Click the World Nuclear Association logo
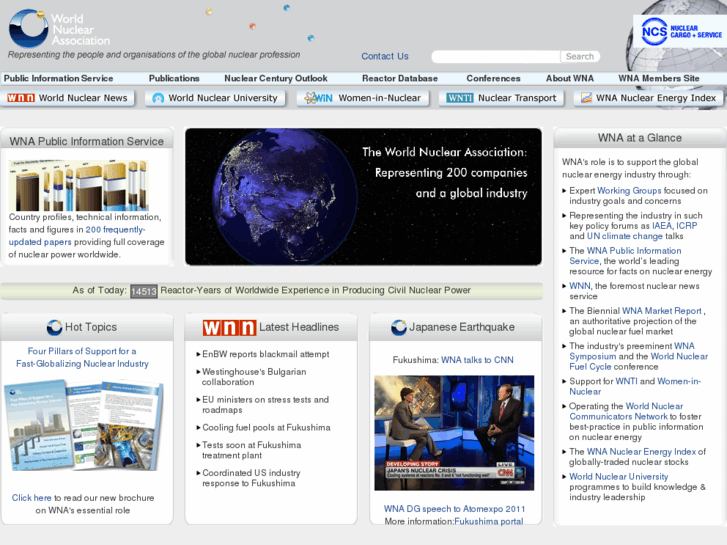Screen dimensions: 727x545 point(59,29)
